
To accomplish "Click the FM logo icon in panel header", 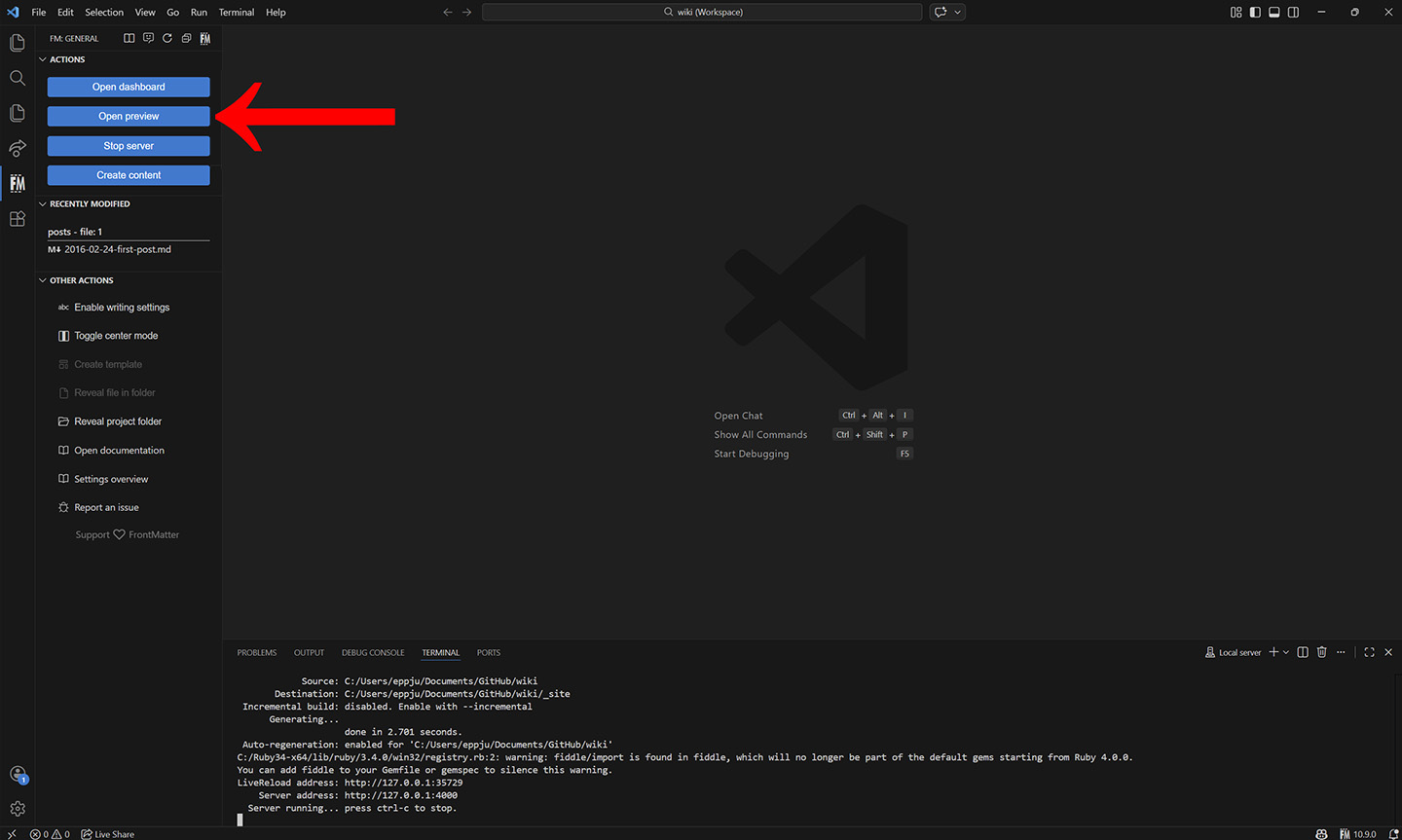I will tap(205, 38).
